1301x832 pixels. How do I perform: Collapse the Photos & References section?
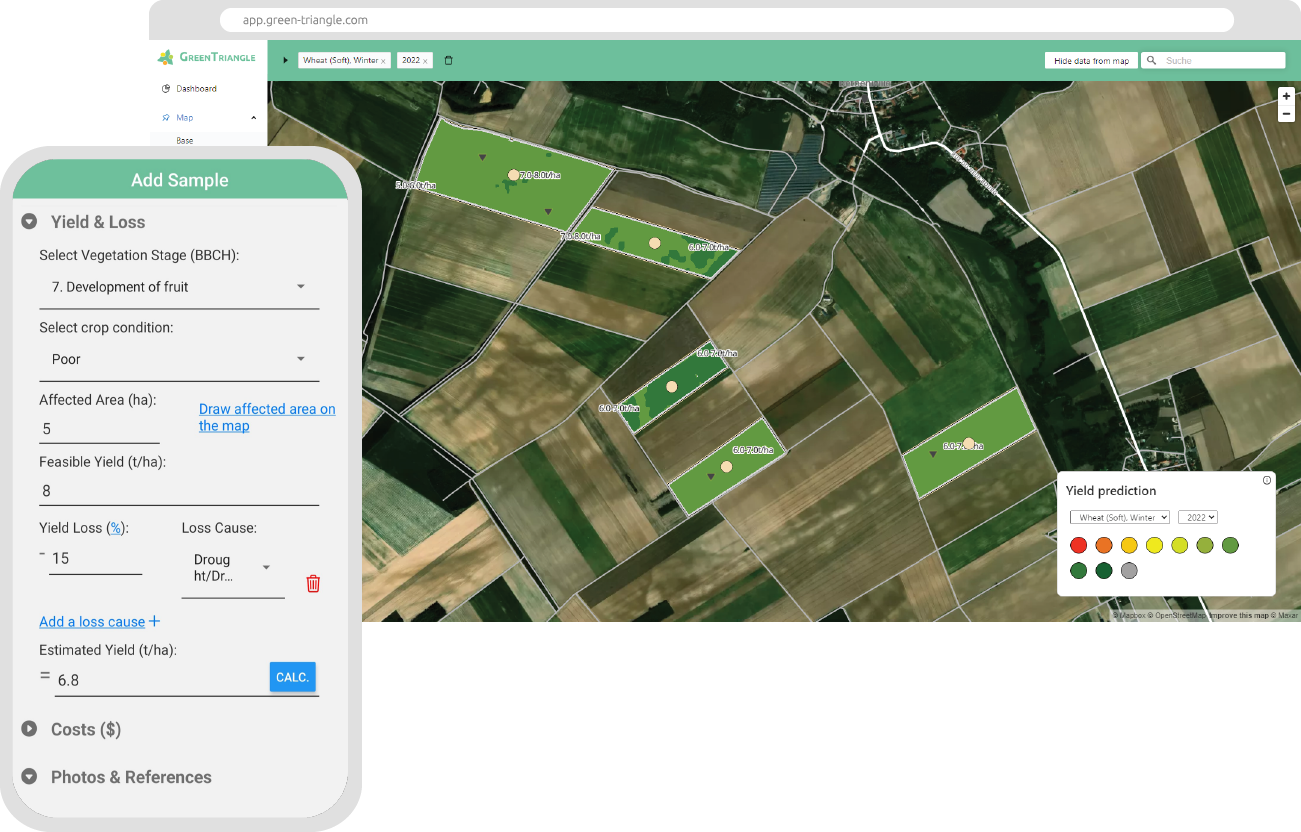tap(30, 777)
